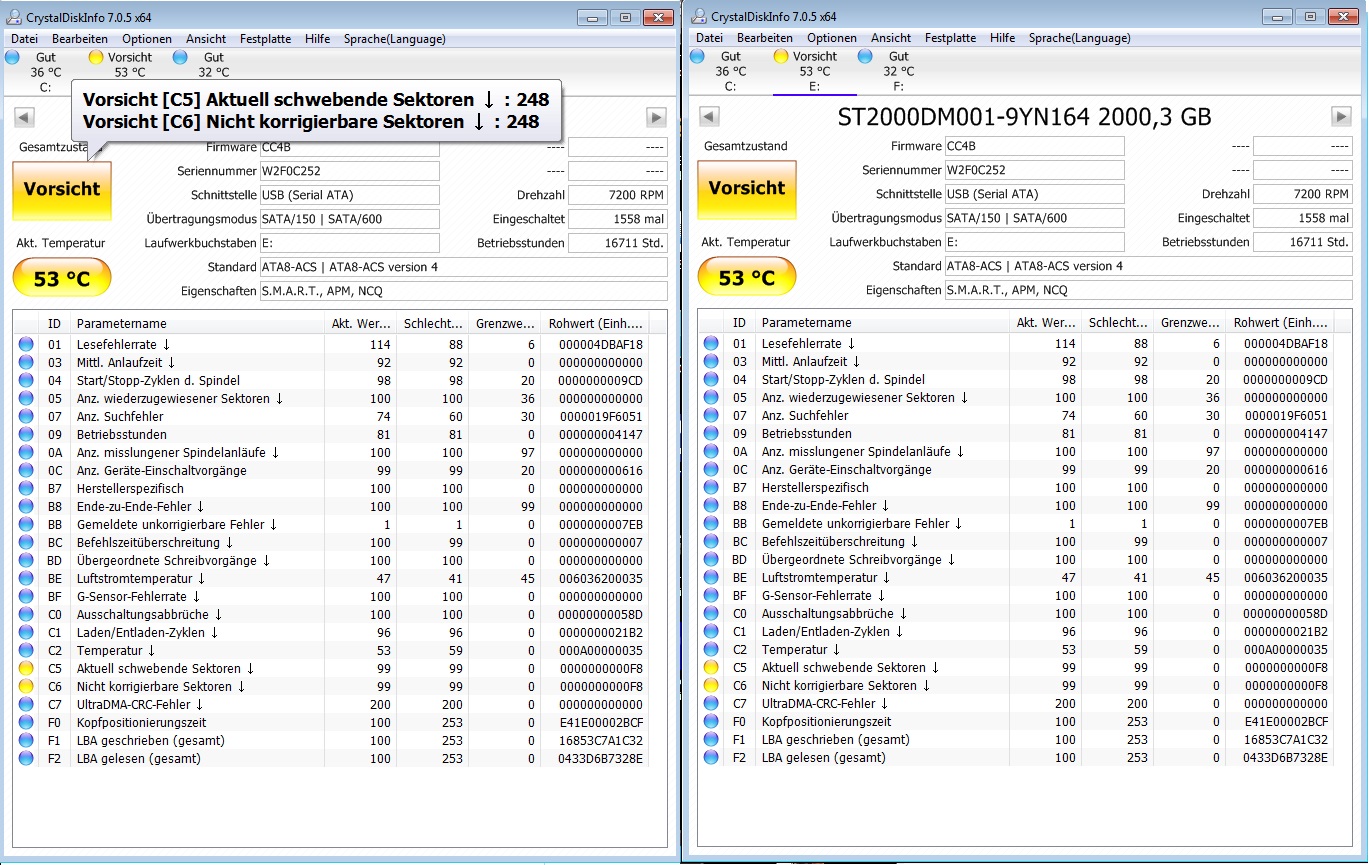Click previous disk arrow in right window
Viewport: 1369px width, 865px height.
click(708, 117)
